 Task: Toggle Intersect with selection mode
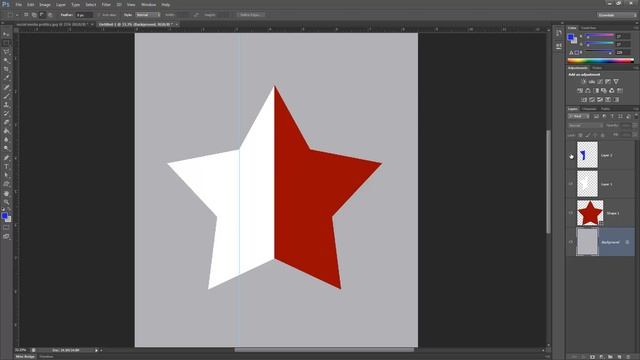pyautogui.click(x=50, y=15)
